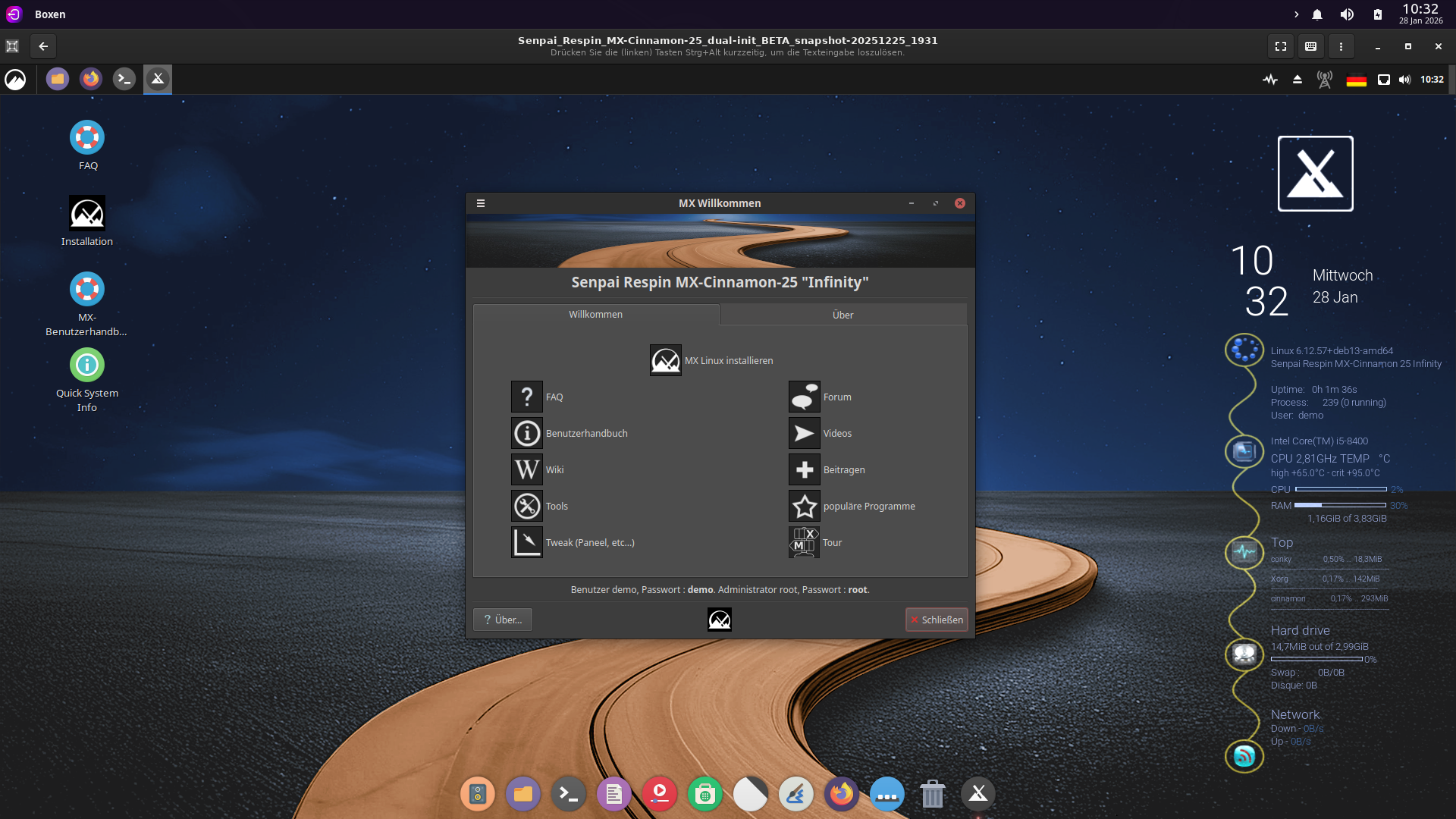This screenshot has width=1456, height=819.
Task: Click the Beitragen plus icon
Action: click(x=804, y=469)
